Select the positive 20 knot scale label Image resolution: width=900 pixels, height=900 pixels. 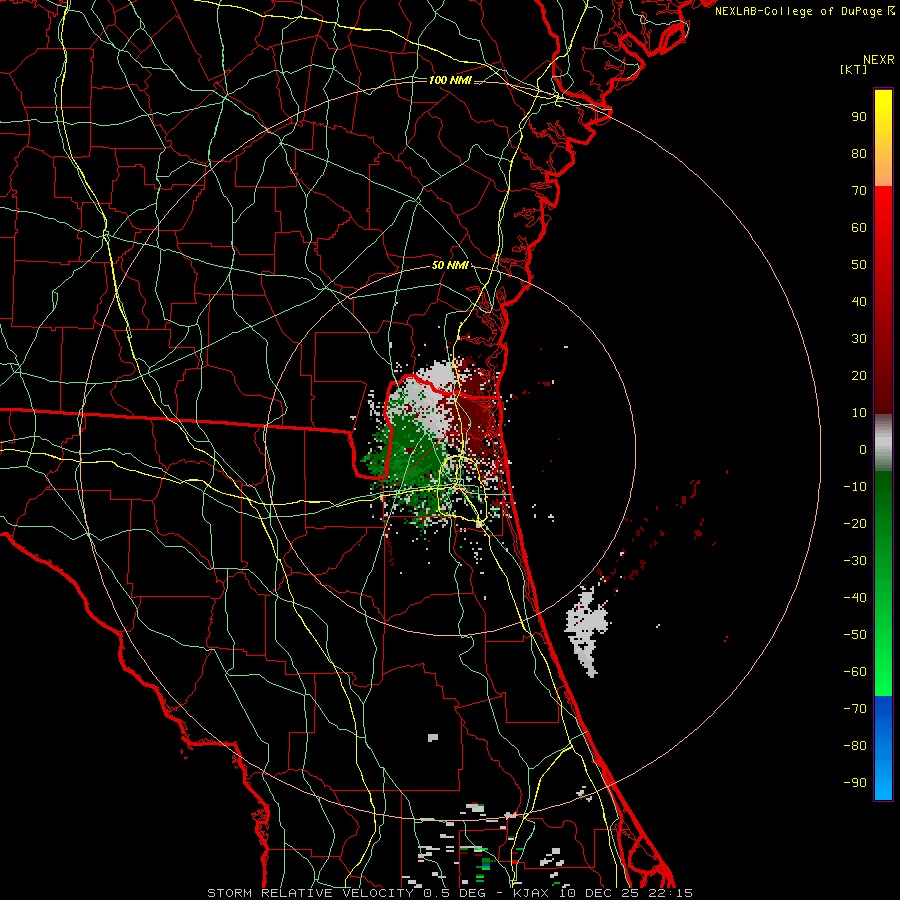point(859,376)
